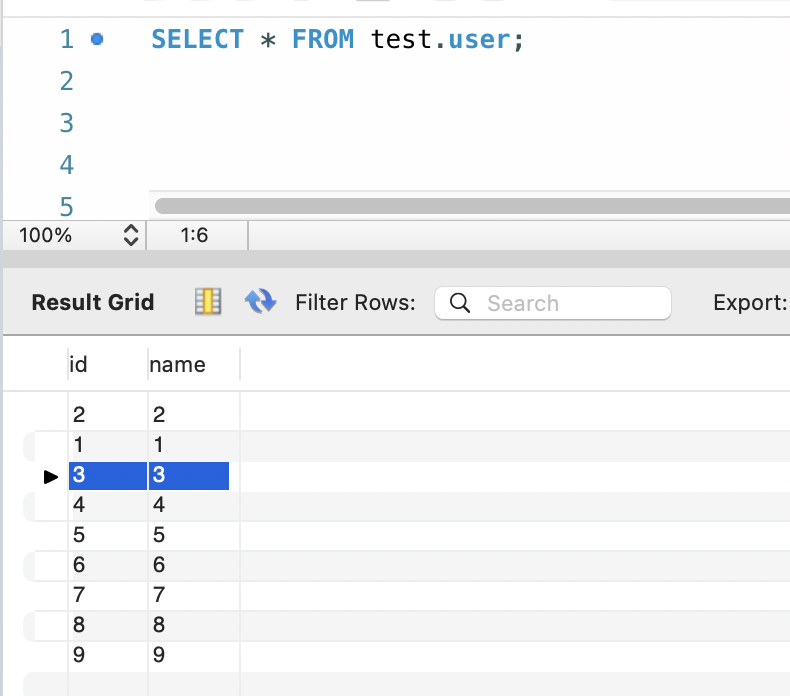The height and width of the screenshot is (696, 790).
Task: Click the result grid layout icon
Action: pyautogui.click(x=207, y=302)
